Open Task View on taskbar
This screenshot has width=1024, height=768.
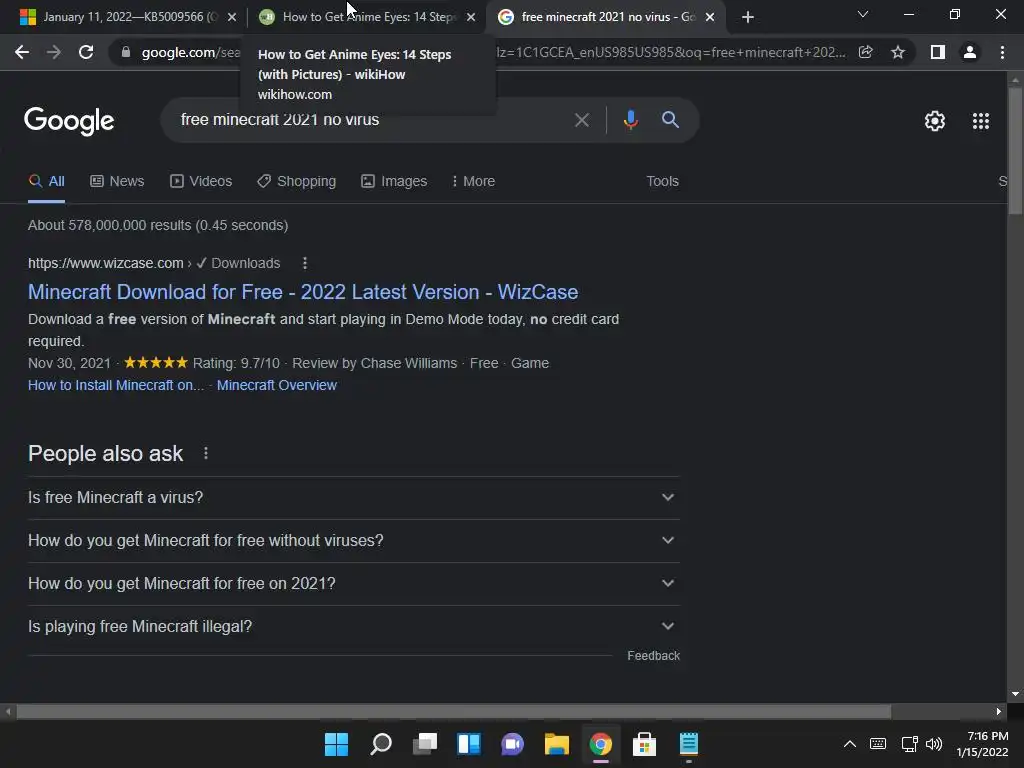425,744
